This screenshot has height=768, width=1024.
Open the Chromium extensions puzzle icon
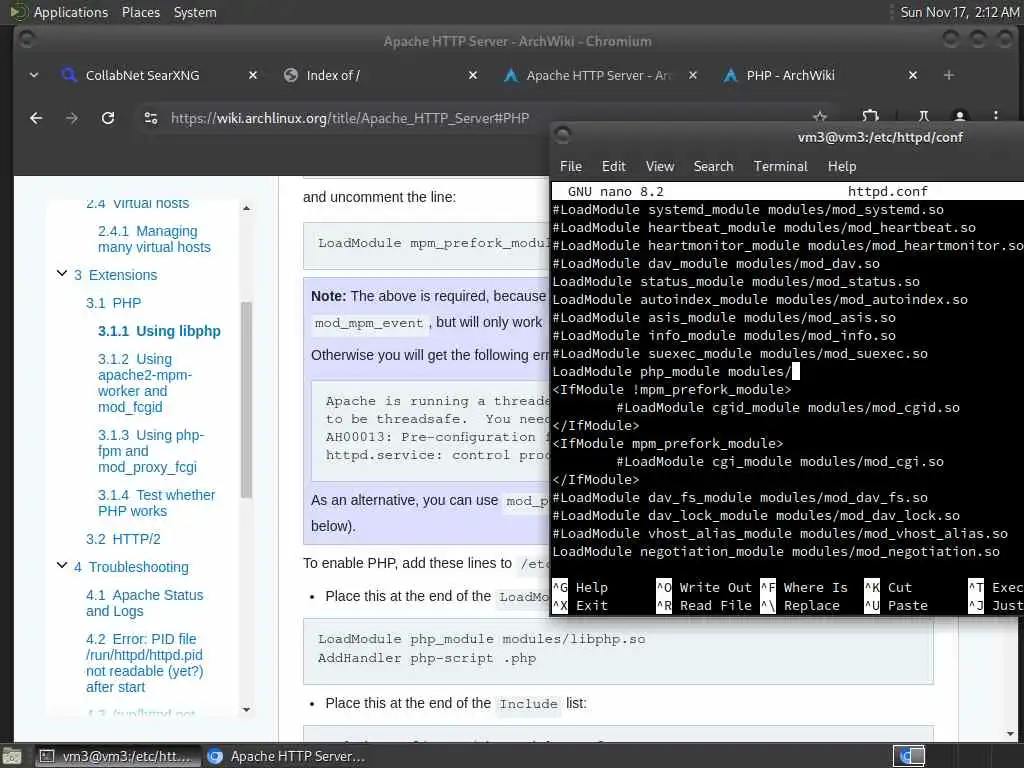(870, 116)
